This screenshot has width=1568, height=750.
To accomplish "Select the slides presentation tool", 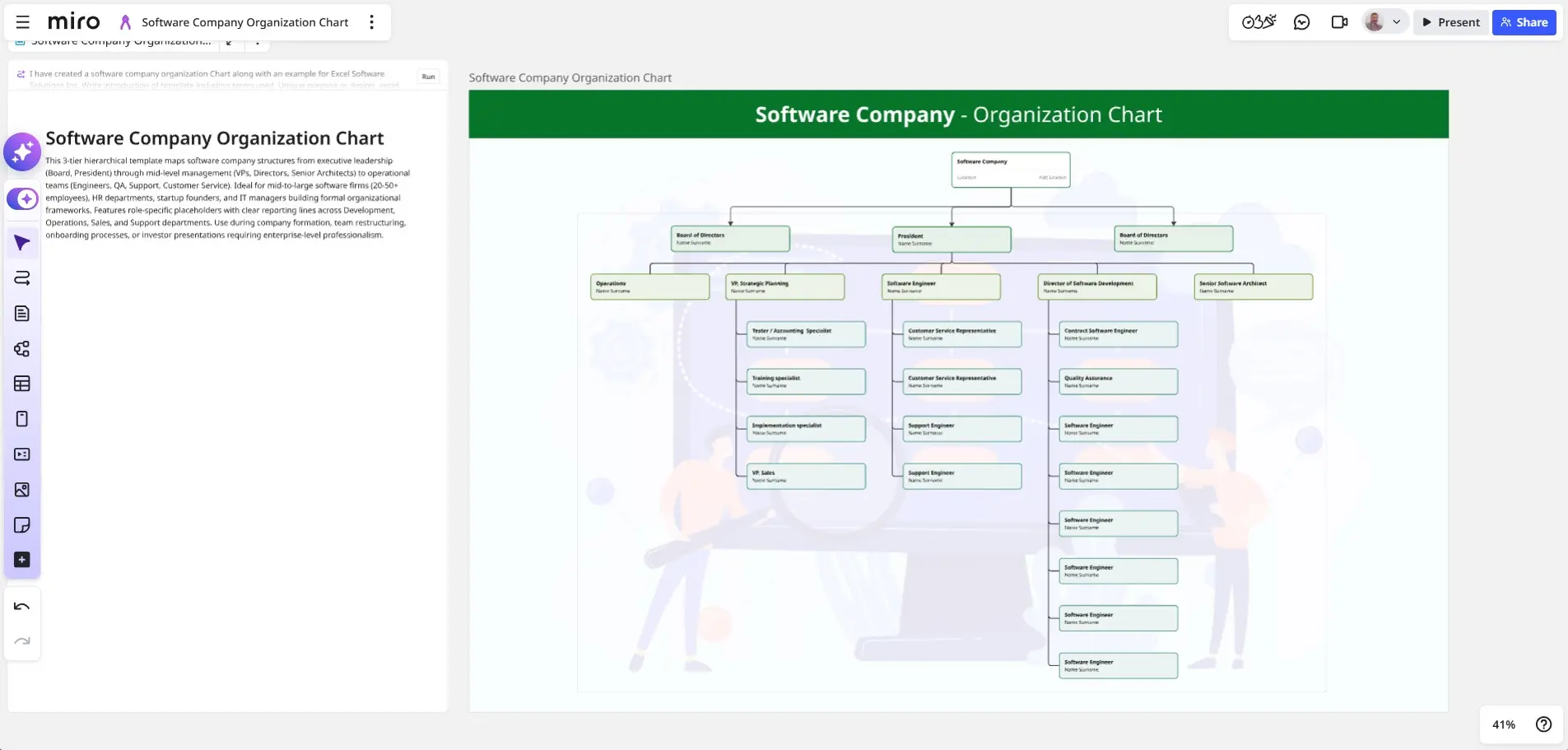I will (22, 454).
